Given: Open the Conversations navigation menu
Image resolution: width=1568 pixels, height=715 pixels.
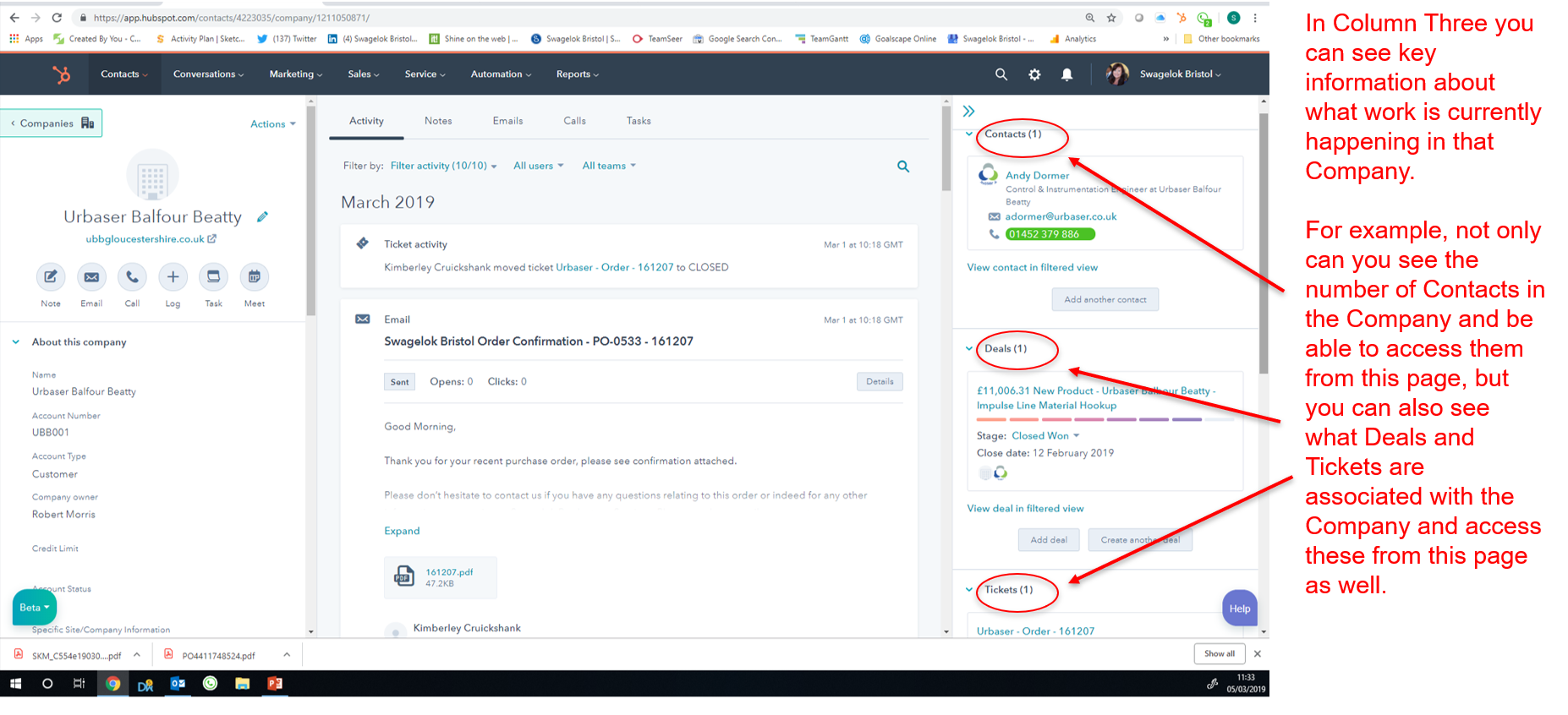Looking at the screenshot, I should [x=208, y=74].
